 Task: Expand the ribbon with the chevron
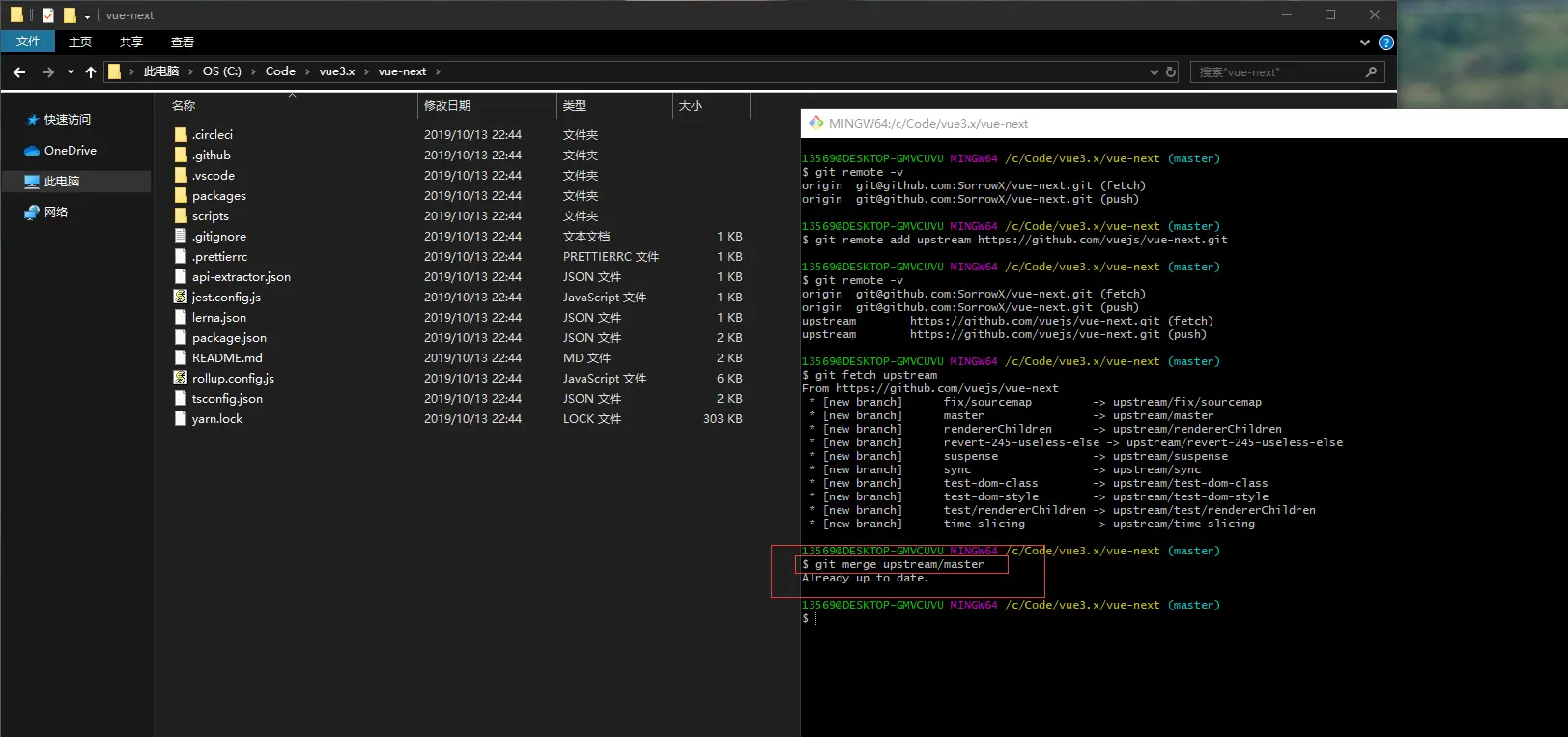[x=1365, y=43]
